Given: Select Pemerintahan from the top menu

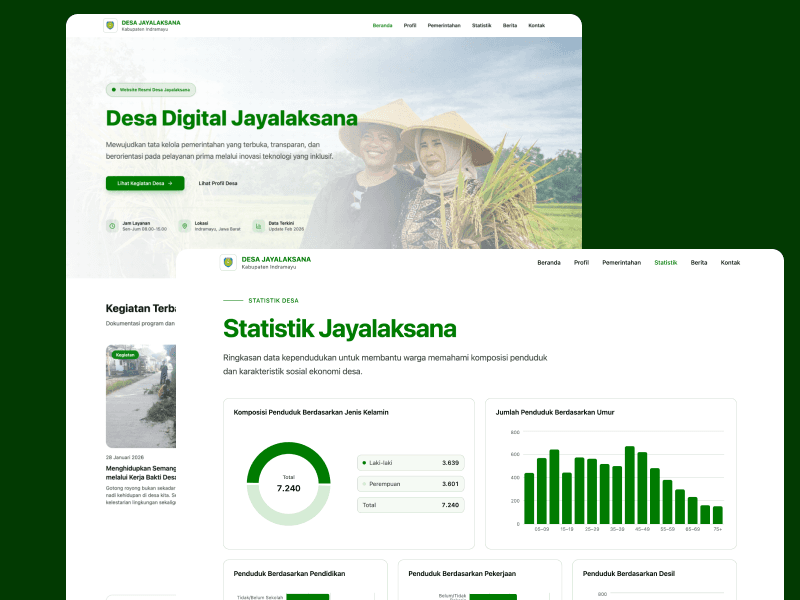Looking at the screenshot, I should click(622, 262).
